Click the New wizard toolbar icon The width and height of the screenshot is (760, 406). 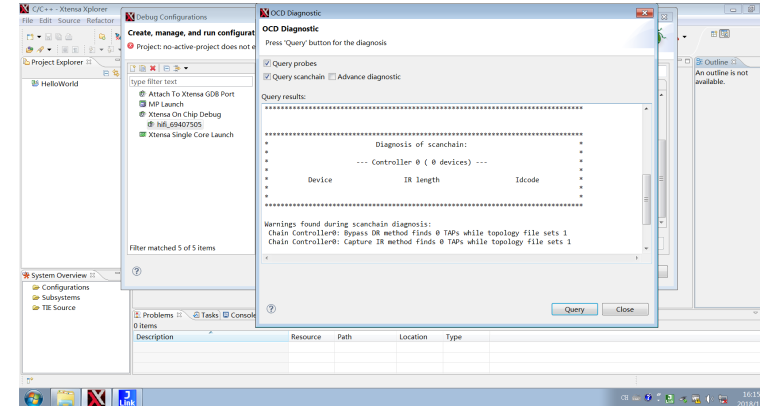click(x=30, y=37)
